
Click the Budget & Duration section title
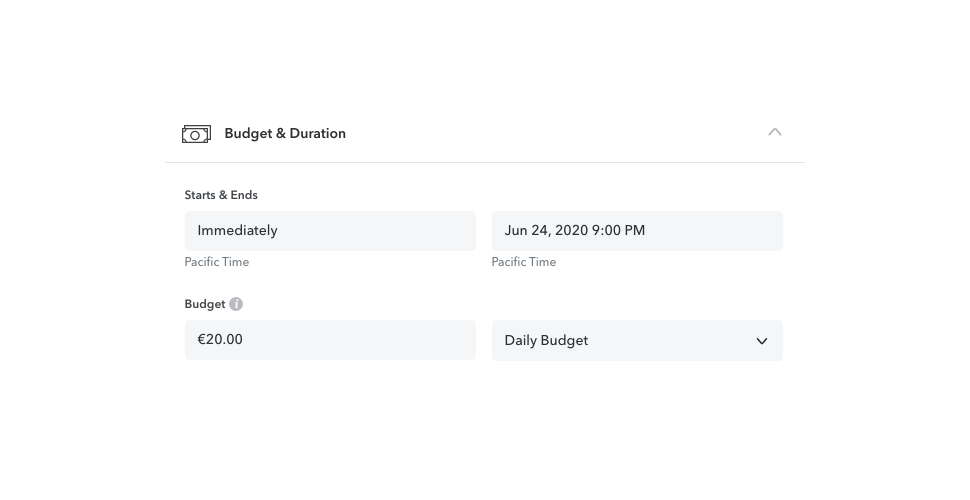coord(285,134)
